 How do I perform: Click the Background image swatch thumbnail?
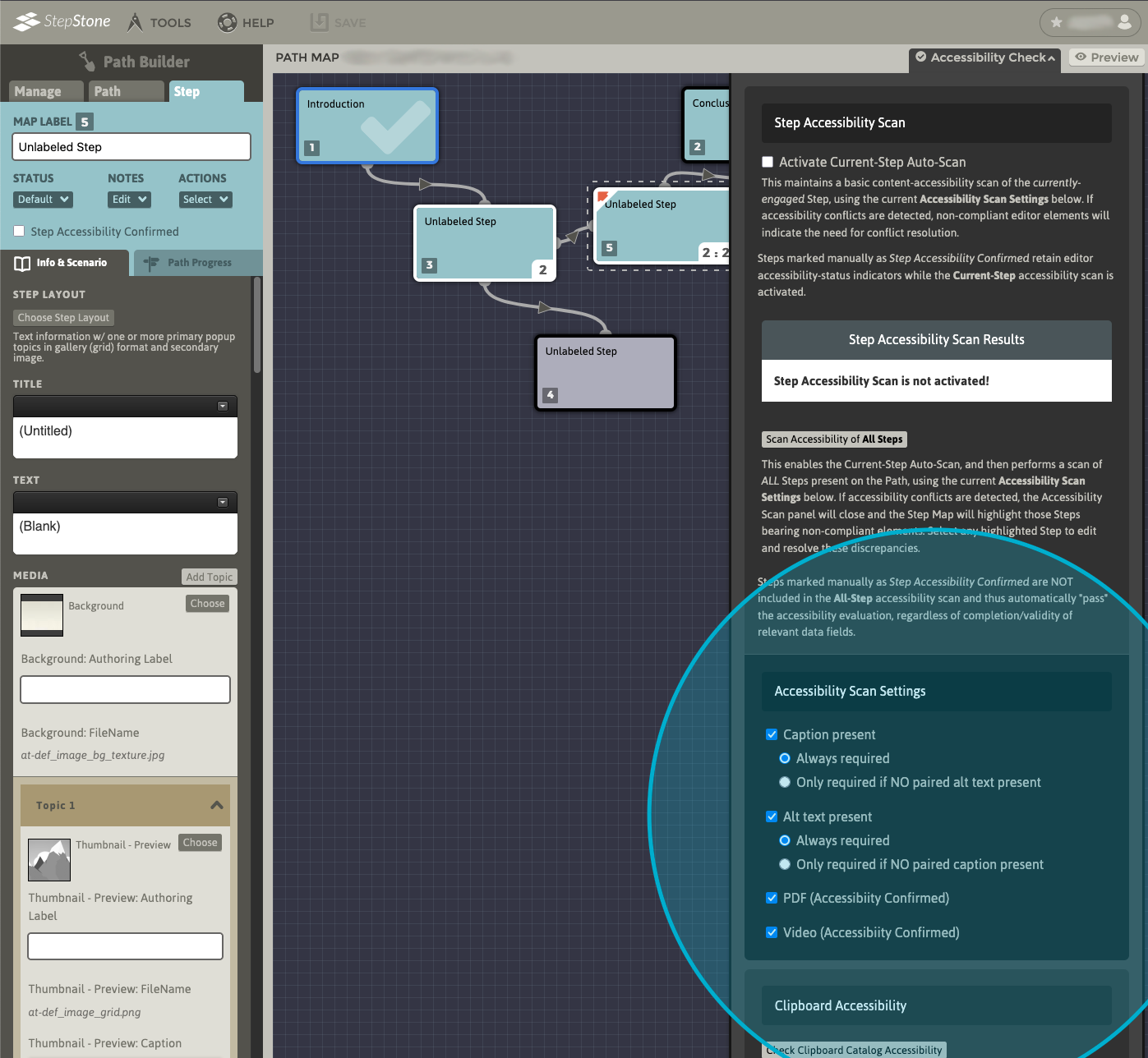coord(42,615)
